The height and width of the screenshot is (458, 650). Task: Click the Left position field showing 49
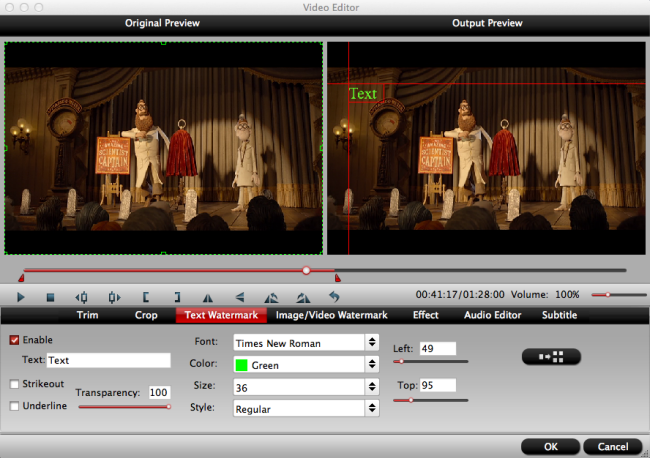[438, 349]
